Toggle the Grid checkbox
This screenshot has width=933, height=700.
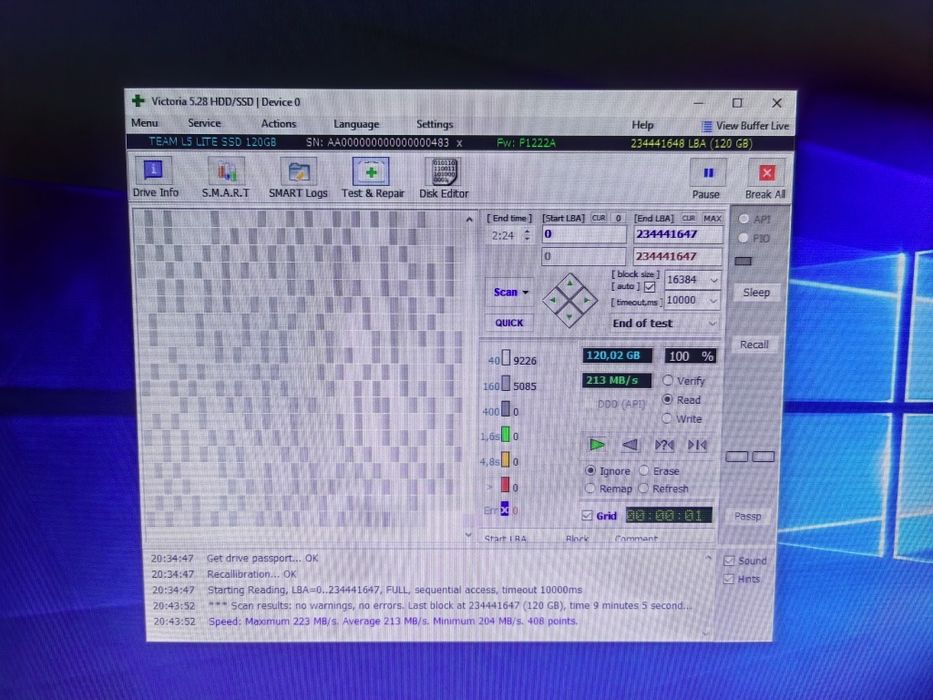[587, 515]
